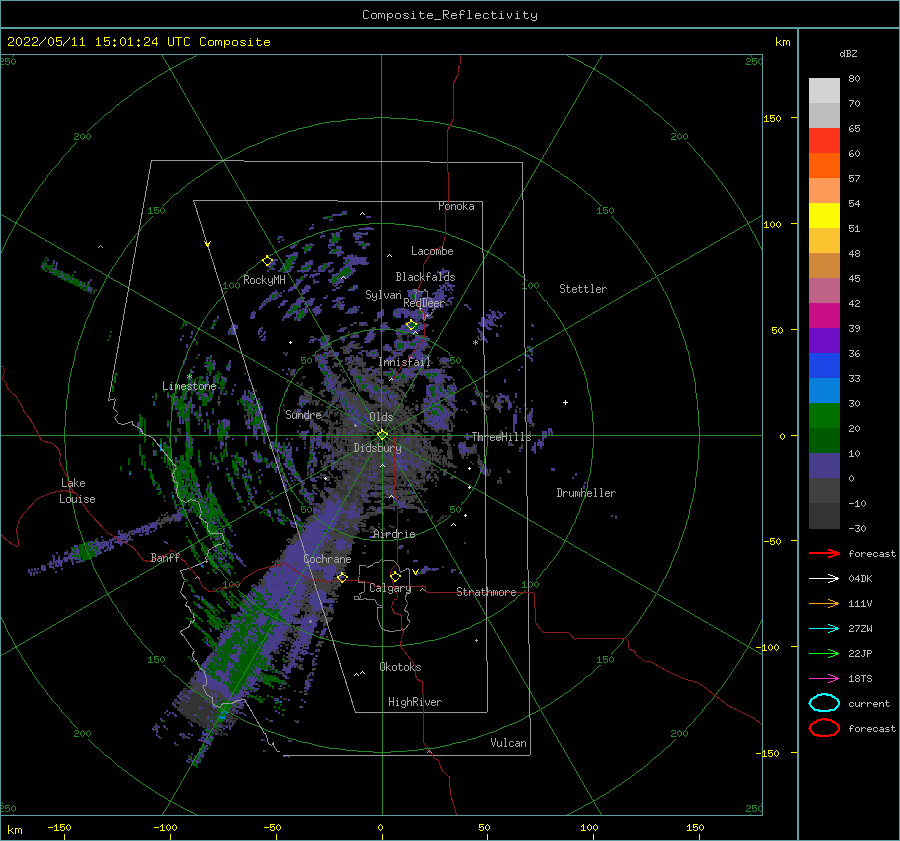Click the Stettler city label

click(x=583, y=289)
